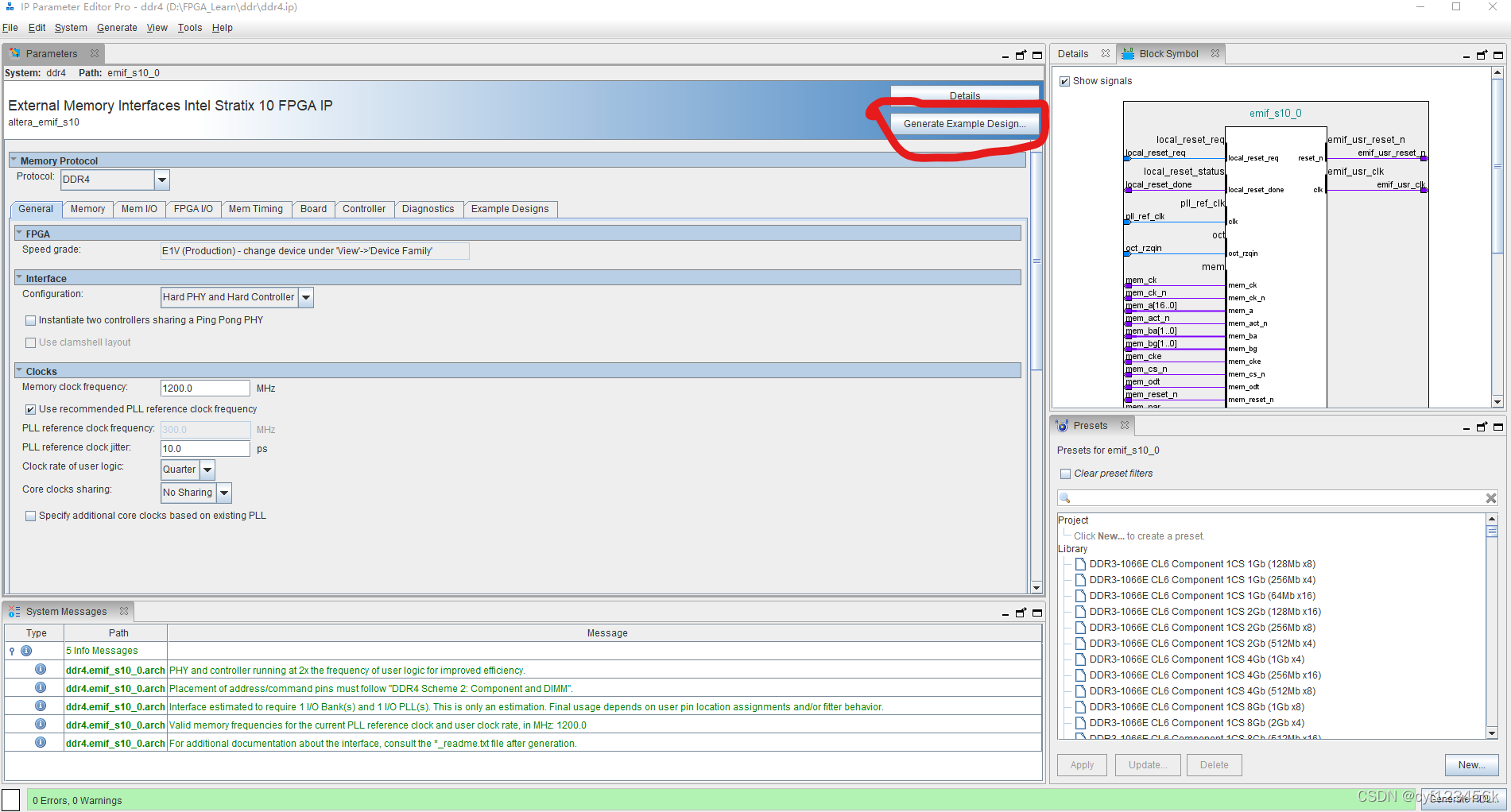Detach the Presets panel
Screen dimensions: 1511x812
1482,427
